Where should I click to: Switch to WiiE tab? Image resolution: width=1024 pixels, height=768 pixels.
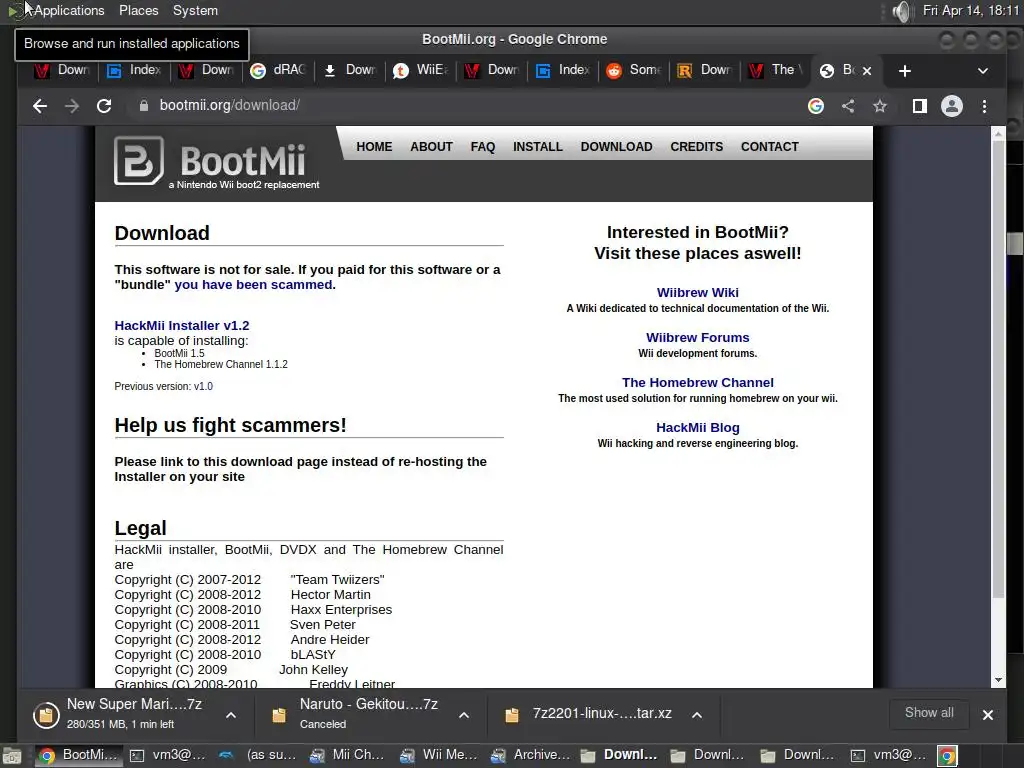(x=421, y=71)
